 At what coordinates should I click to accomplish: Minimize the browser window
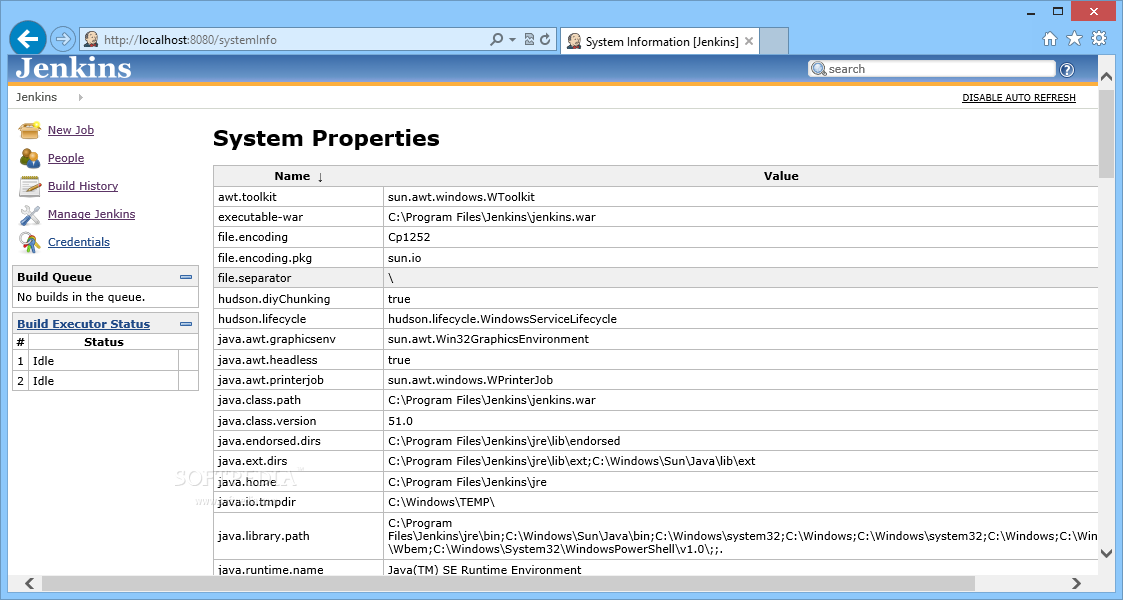[x=1031, y=12]
